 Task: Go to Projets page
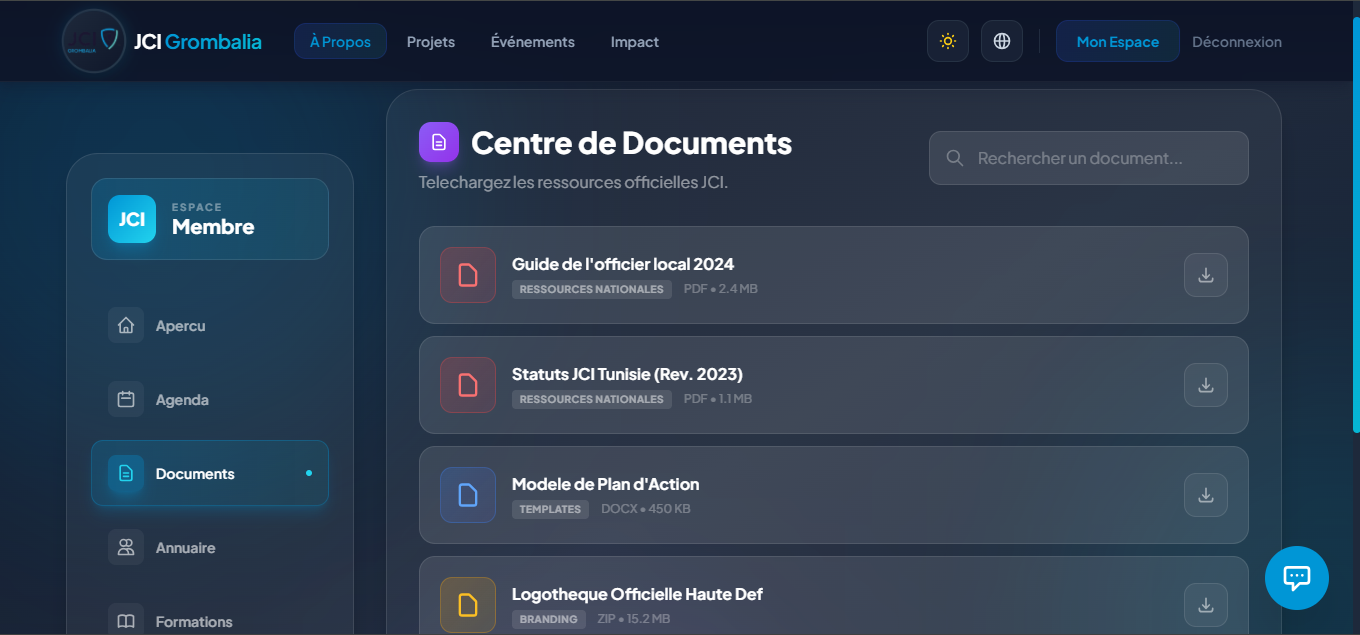[x=431, y=42]
